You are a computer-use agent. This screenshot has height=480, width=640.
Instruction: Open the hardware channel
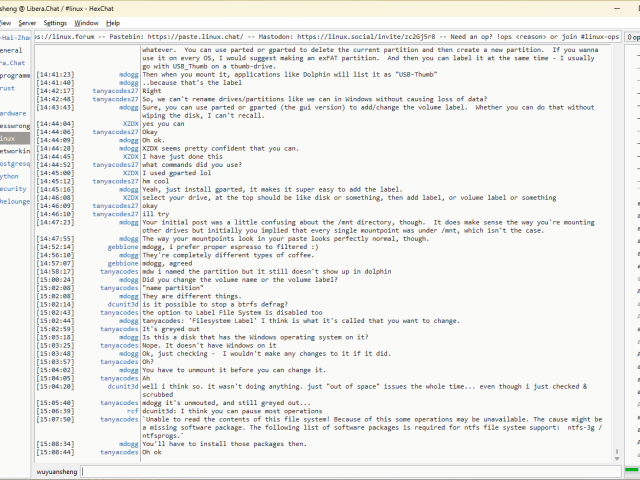click(x=13, y=113)
